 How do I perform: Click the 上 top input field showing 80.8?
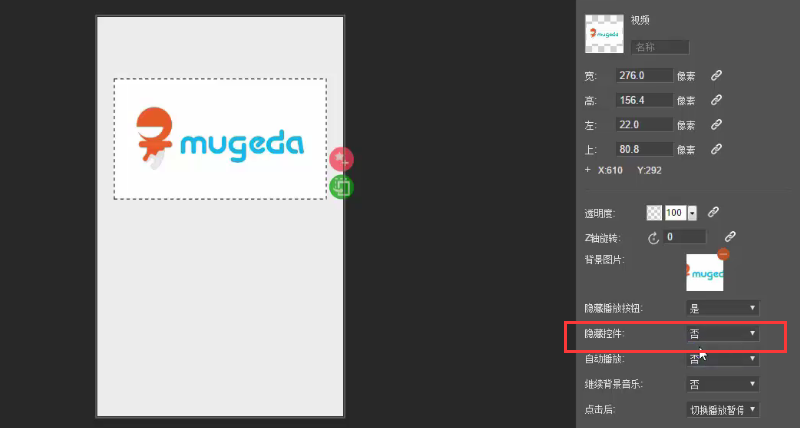(x=644, y=149)
